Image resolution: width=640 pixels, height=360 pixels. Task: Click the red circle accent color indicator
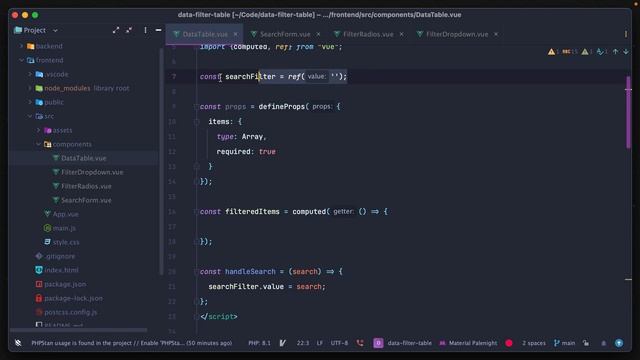coord(509,343)
